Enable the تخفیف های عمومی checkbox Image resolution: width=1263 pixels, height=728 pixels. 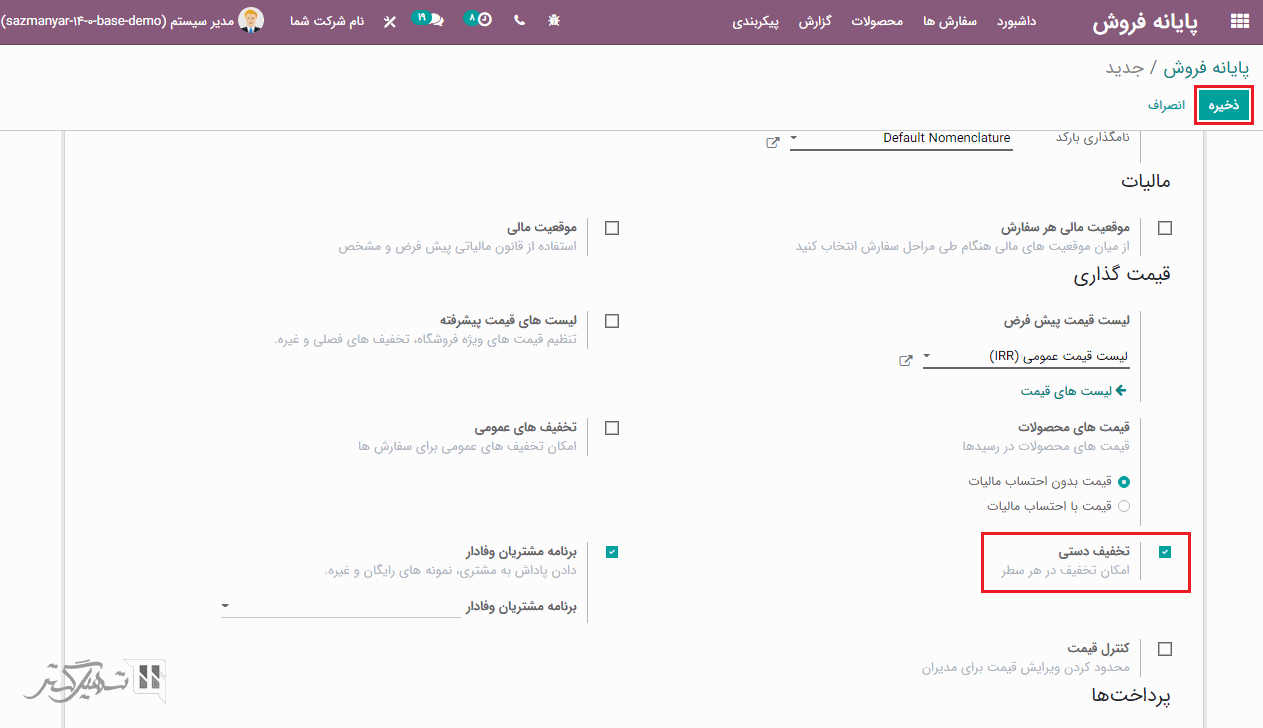pos(612,428)
